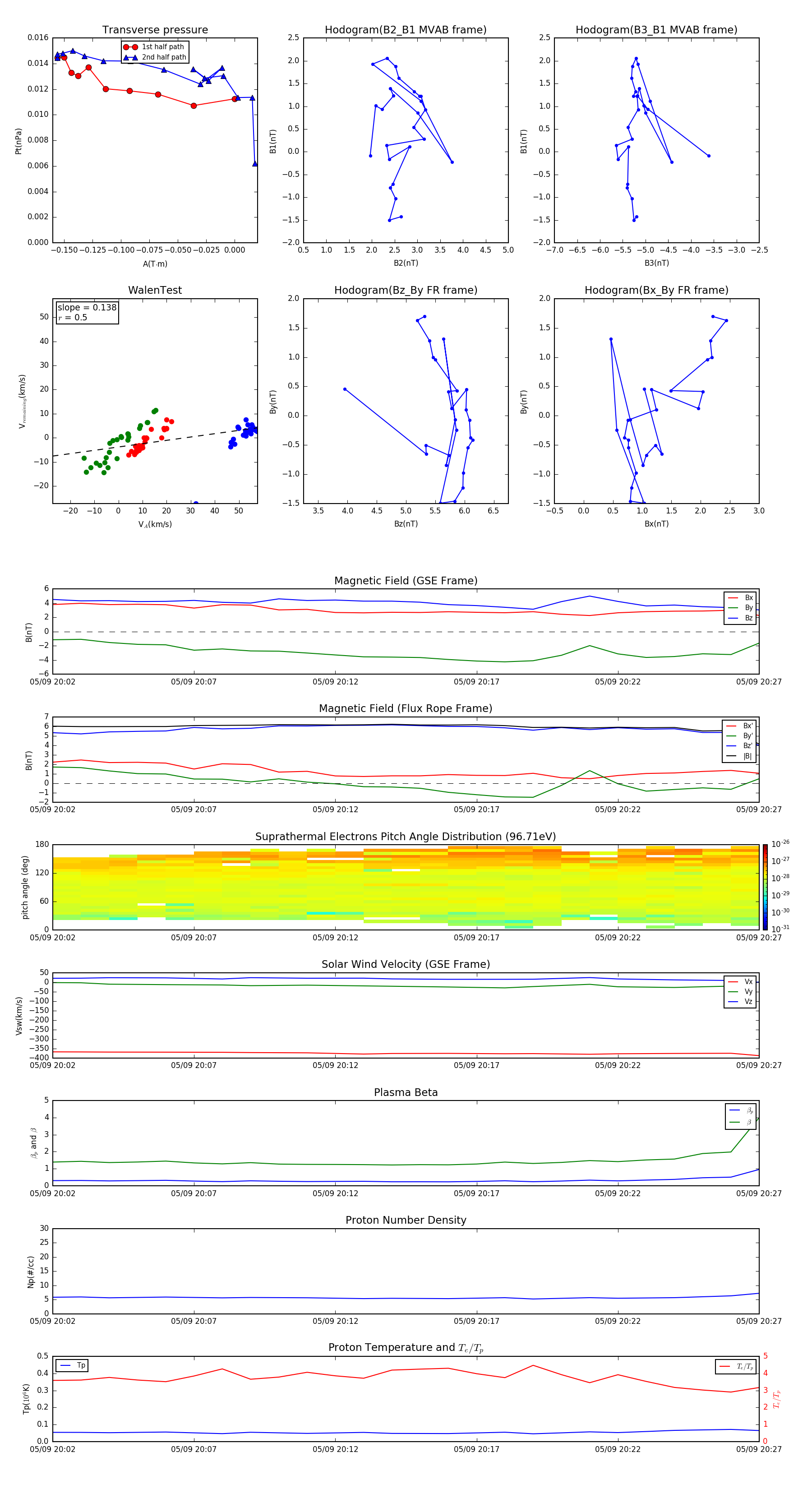
Task: Select the "By'" legend entry in Flux Rope panel
Action: click(x=740, y=736)
